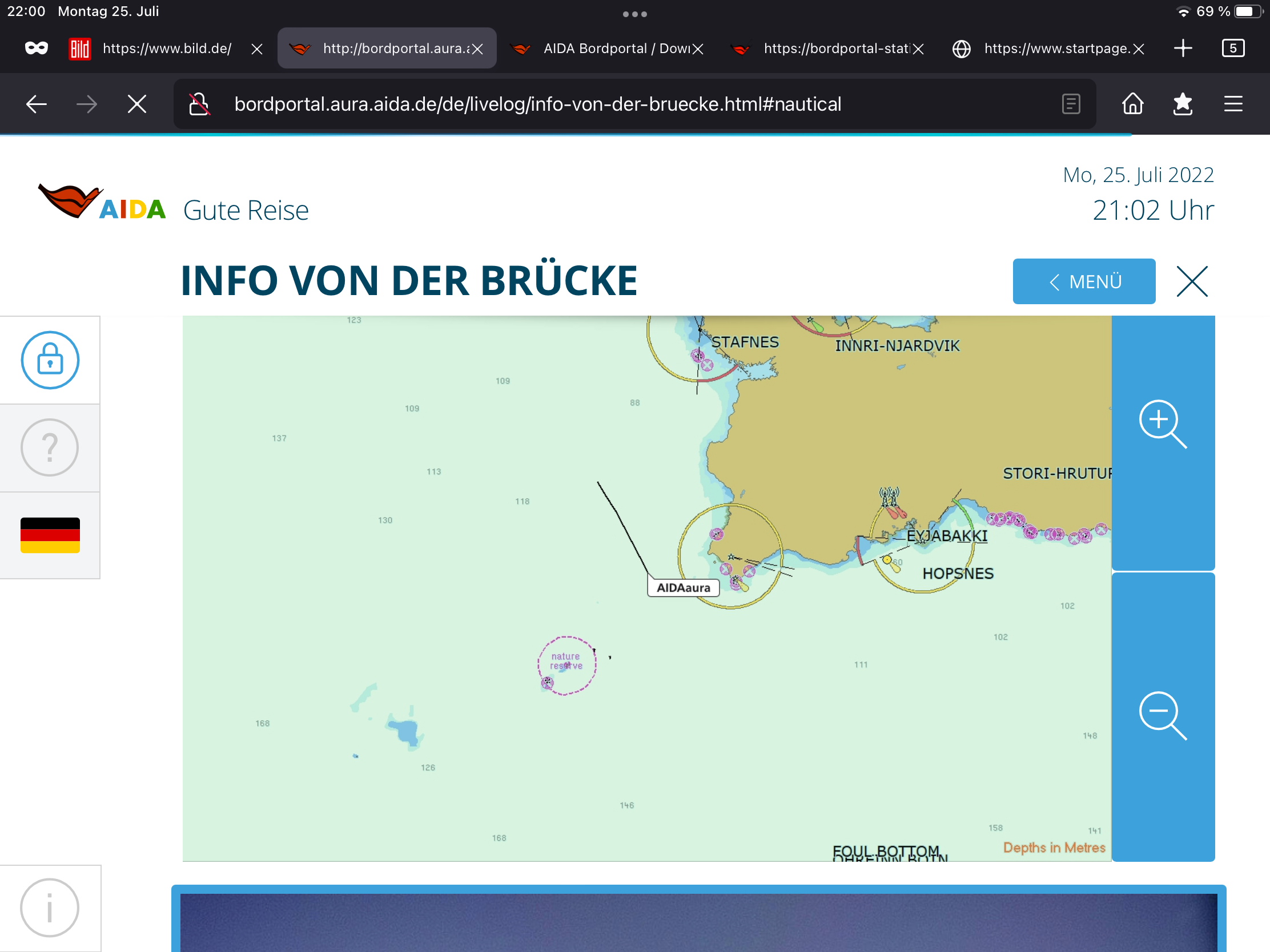Close the startpage.com tab
The width and height of the screenshot is (1270, 952).
click(x=1139, y=49)
